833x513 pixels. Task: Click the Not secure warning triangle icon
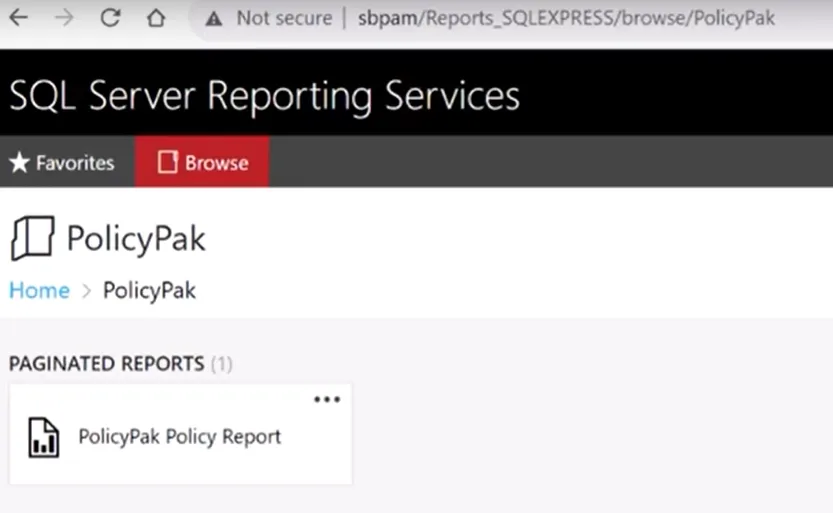213,18
